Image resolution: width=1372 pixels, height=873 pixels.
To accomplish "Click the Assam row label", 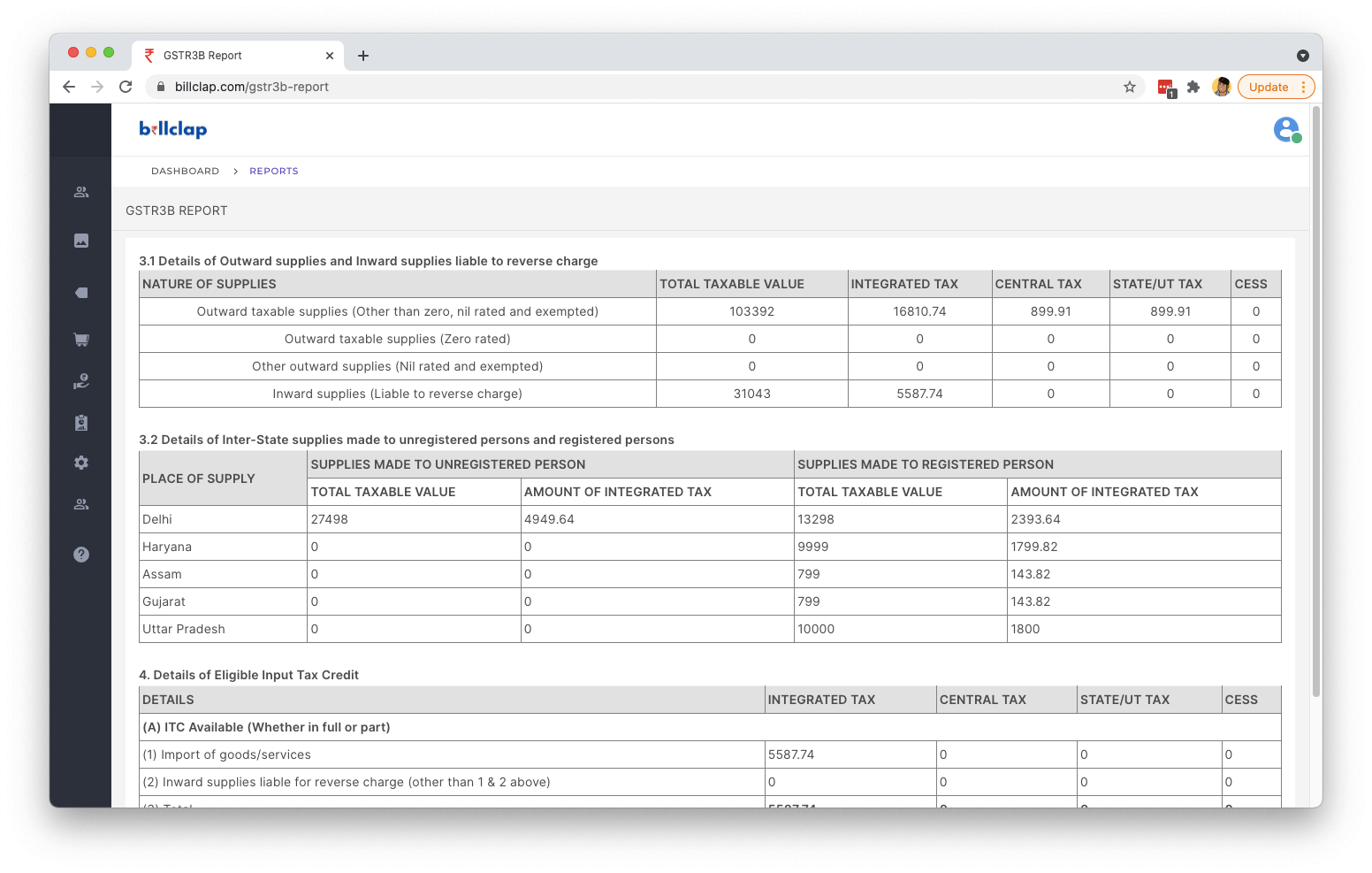I will click(162, 574).
